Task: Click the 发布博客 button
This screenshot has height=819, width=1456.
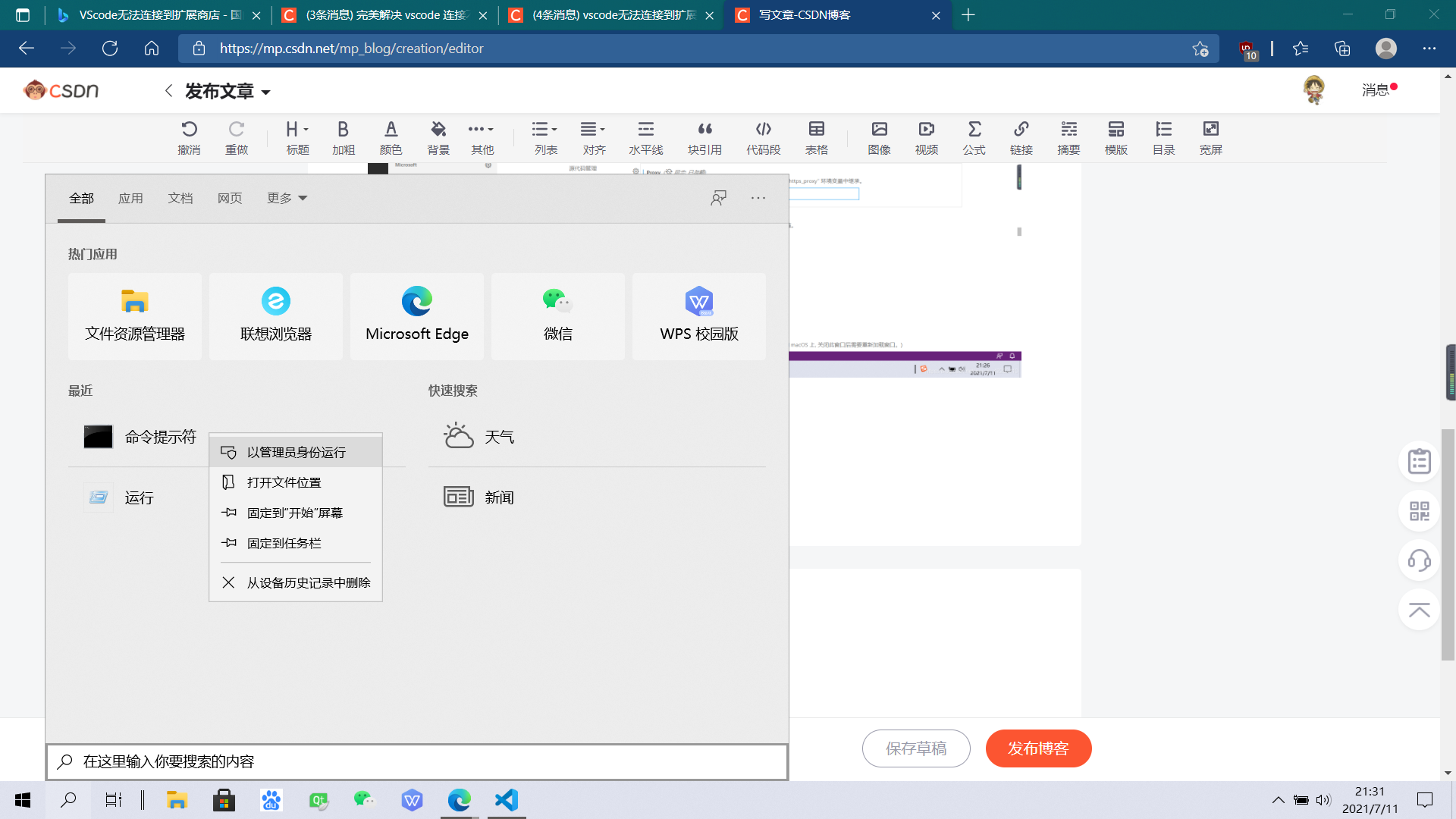Action: 1038,748
